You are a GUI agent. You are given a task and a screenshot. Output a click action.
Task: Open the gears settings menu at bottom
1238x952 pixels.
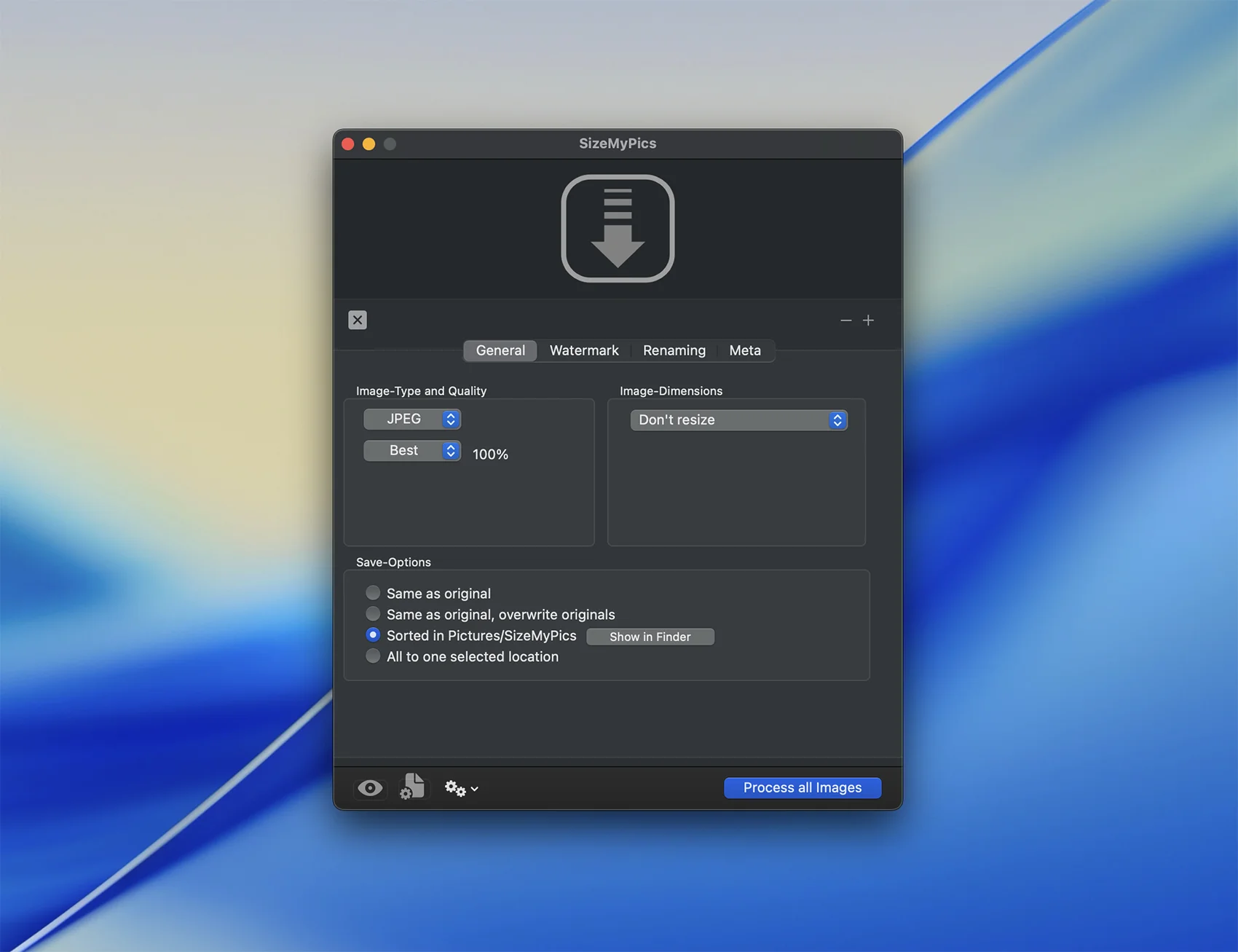click(461, 788)
